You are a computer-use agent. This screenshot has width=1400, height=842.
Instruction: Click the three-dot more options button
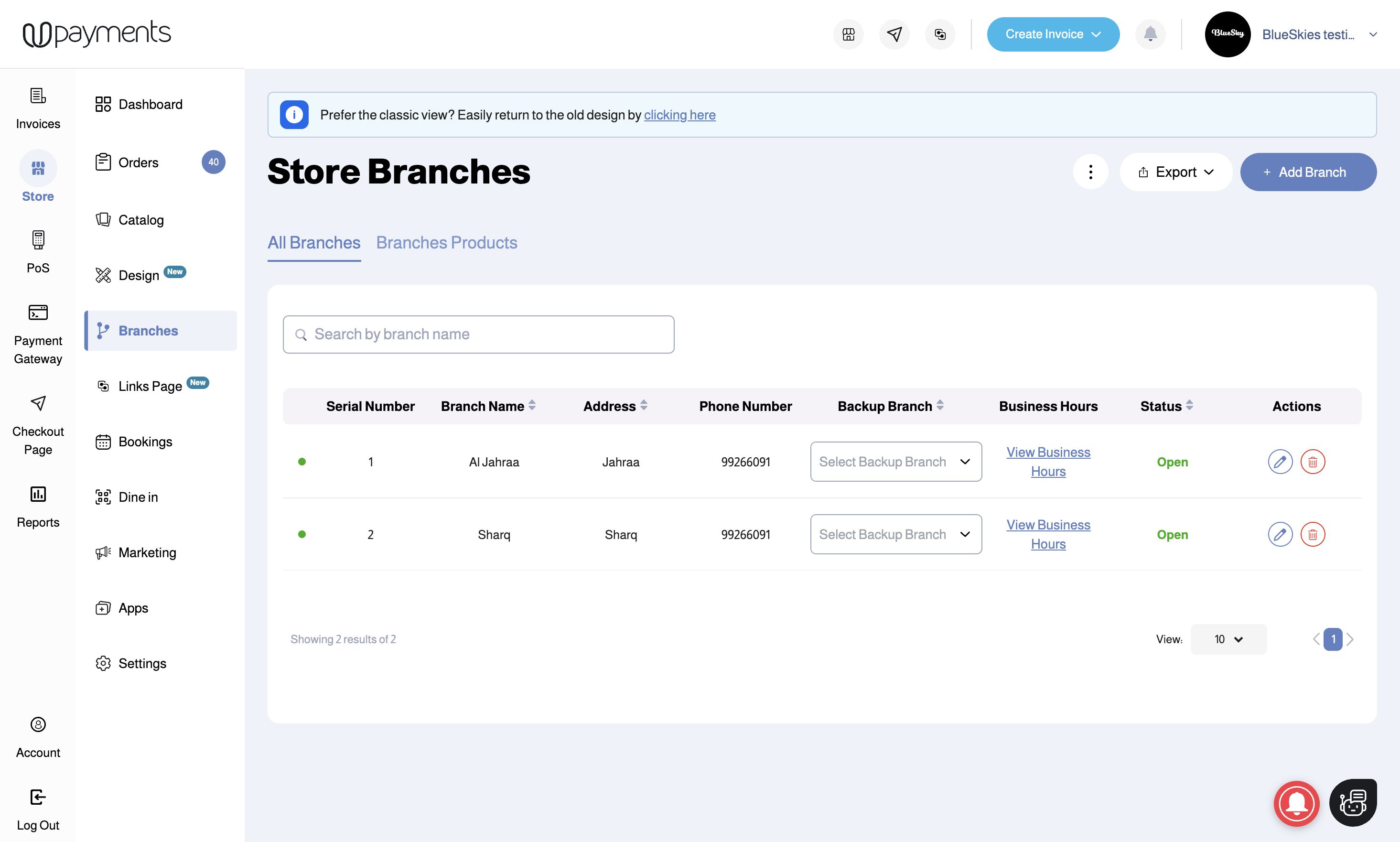point(1090,172)
